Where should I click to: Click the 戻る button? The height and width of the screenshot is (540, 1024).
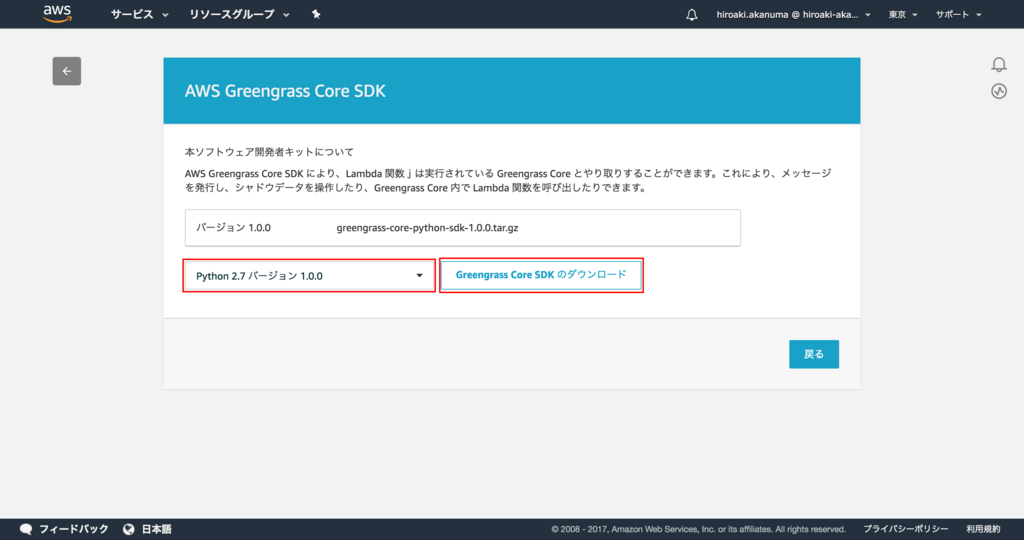click(814, 354)
